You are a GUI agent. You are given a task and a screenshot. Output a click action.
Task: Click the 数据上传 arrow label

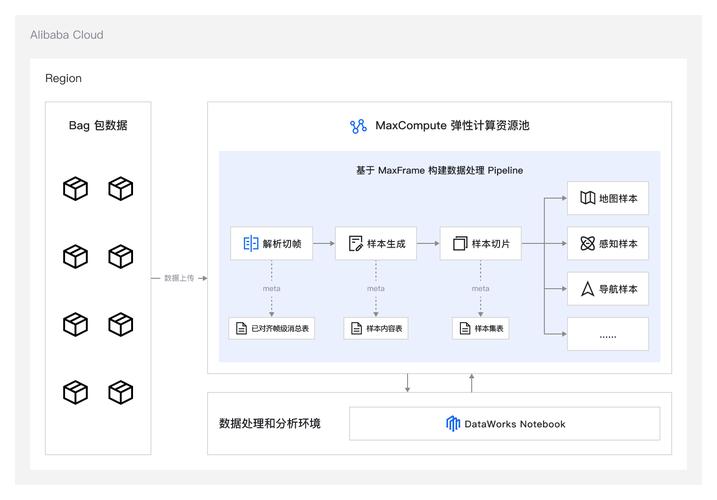tap(179, 278)
